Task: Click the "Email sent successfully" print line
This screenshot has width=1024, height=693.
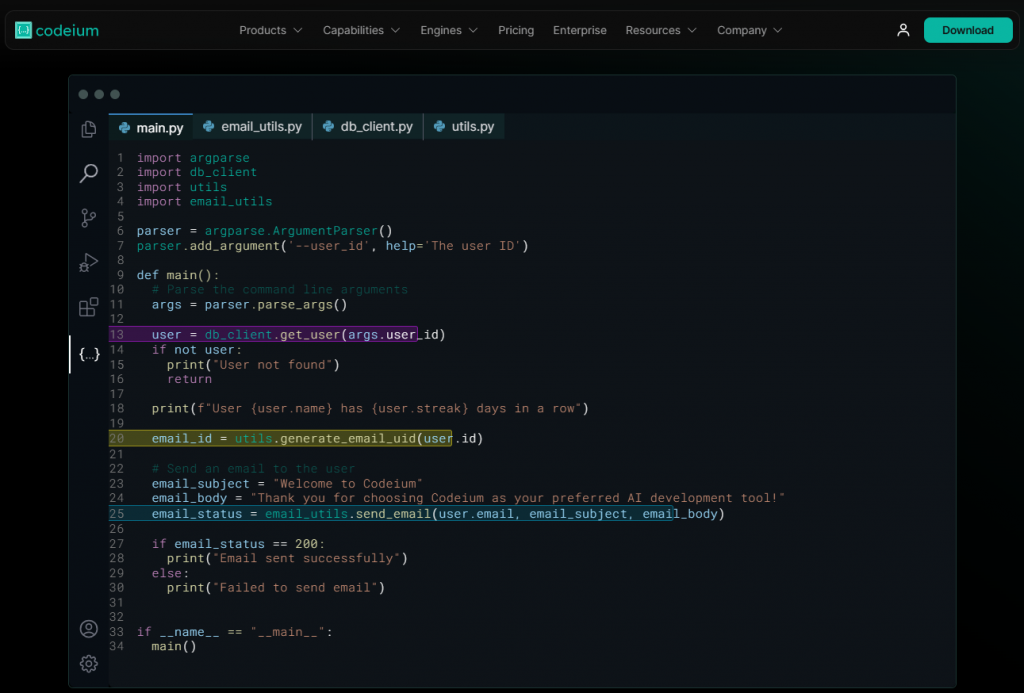Action: [x=287, y=558]
